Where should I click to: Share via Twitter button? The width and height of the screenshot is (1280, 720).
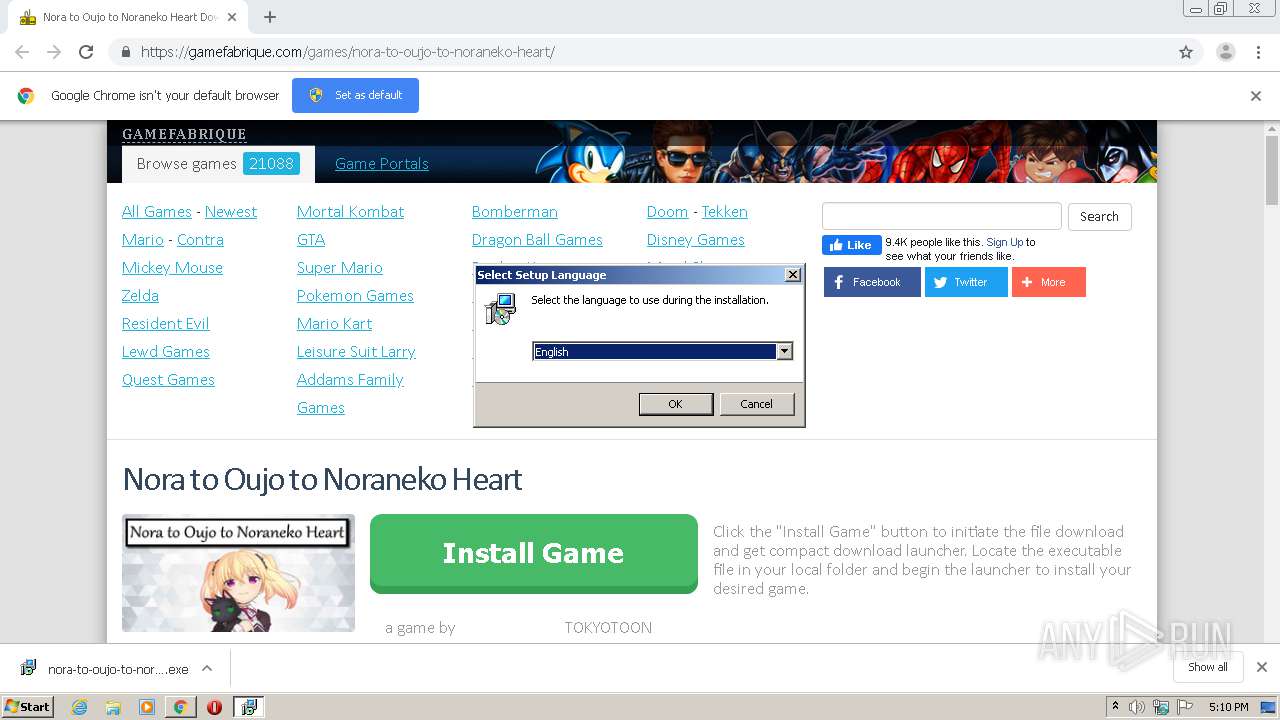point(966,282)
